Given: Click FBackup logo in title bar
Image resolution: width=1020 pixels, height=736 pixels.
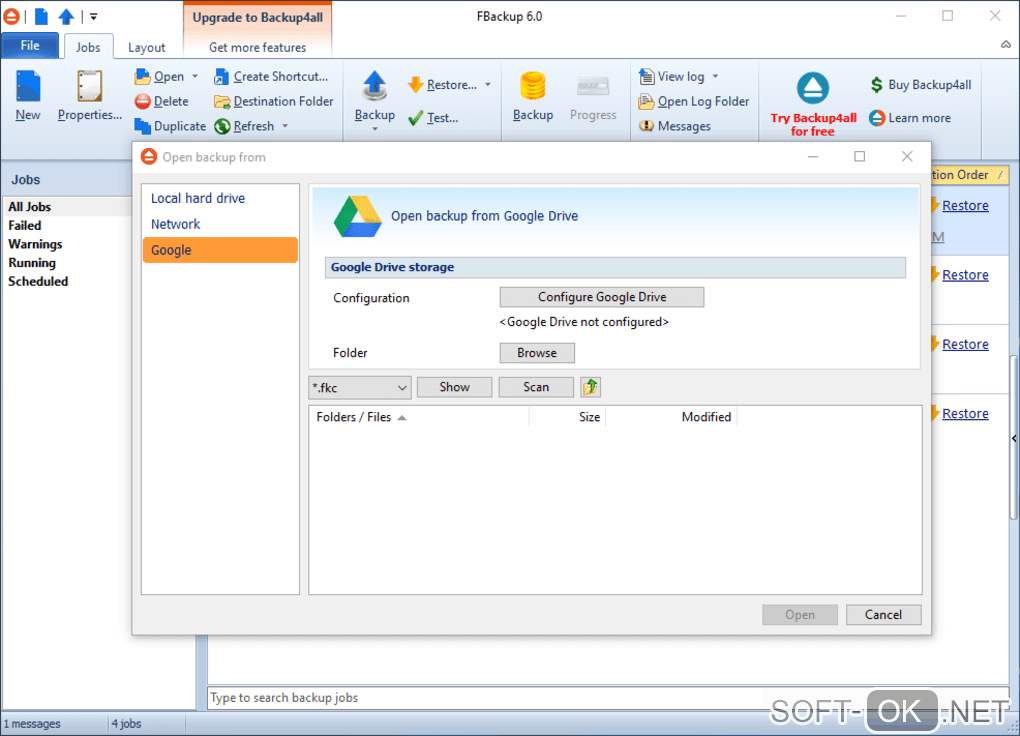Looking at the screenshot, I should coord(11,16).
